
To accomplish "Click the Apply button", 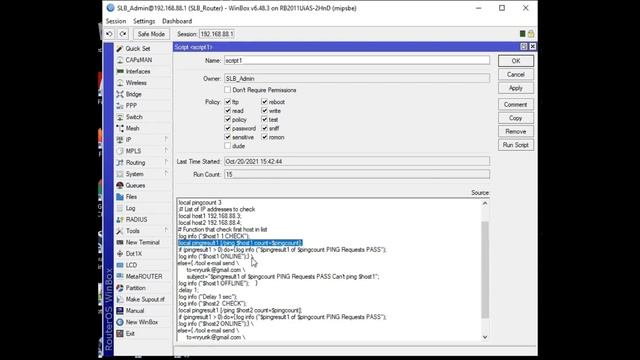I will click(x=516, y=88).
